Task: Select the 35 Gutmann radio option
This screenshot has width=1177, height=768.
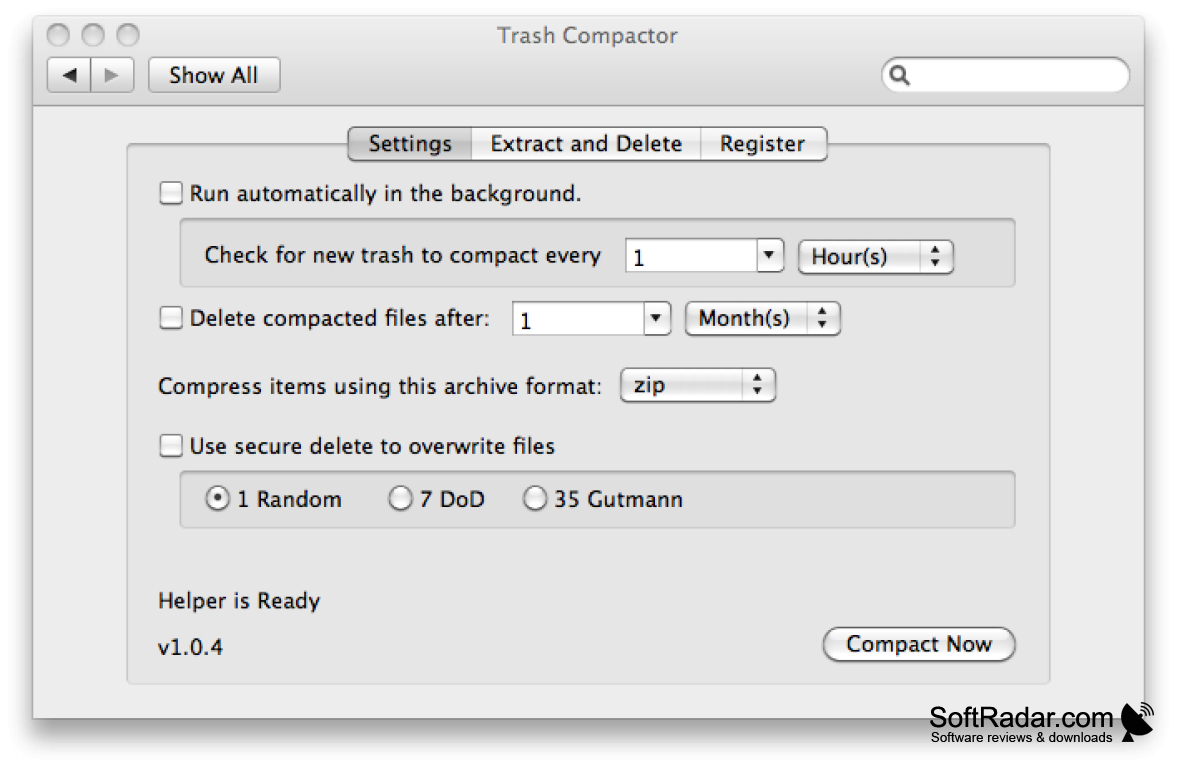Action: coord(534,498)
